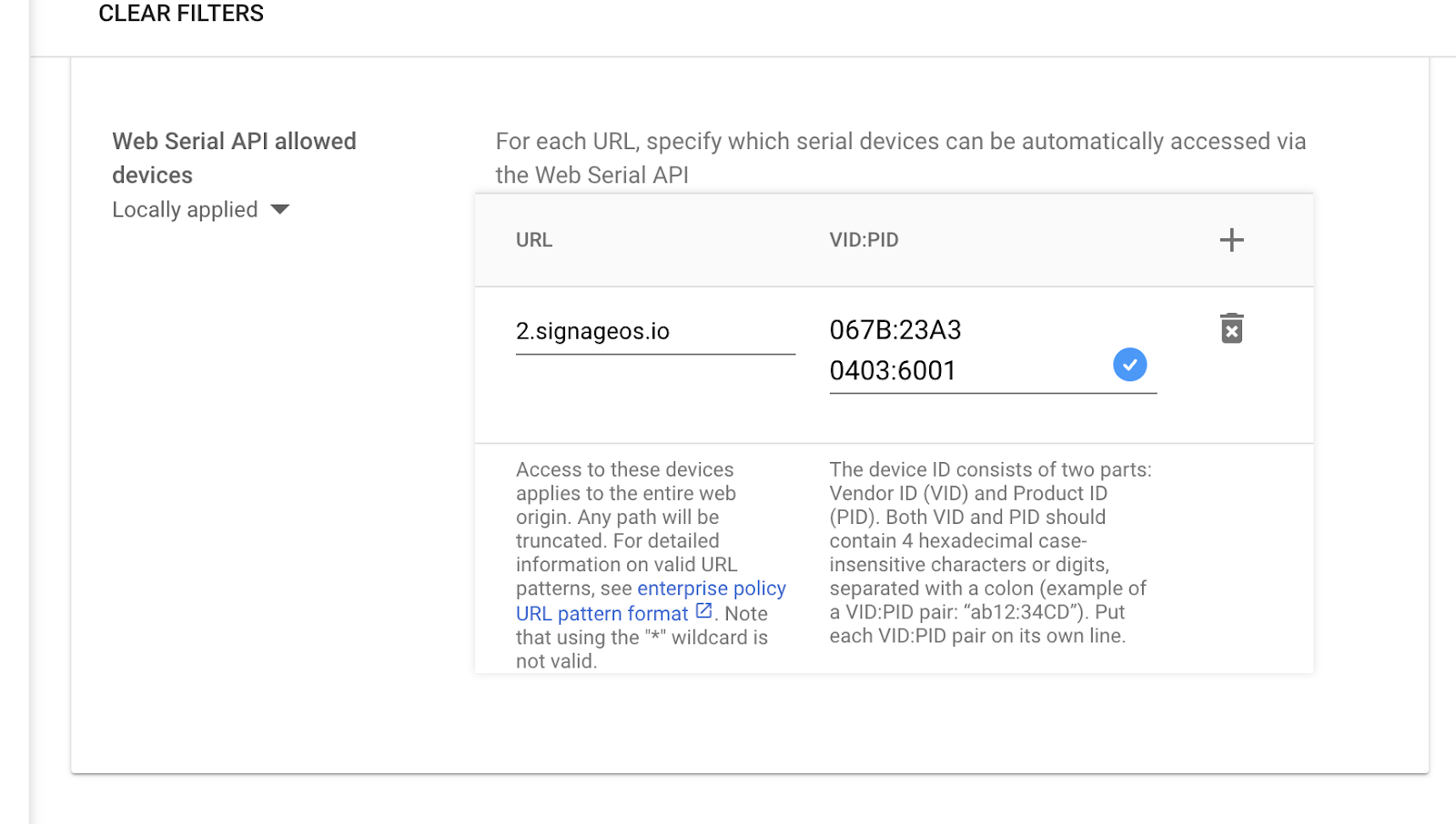Click the 'ab12:34CD' example text

pyautogui.click(x=1017, y=612)
